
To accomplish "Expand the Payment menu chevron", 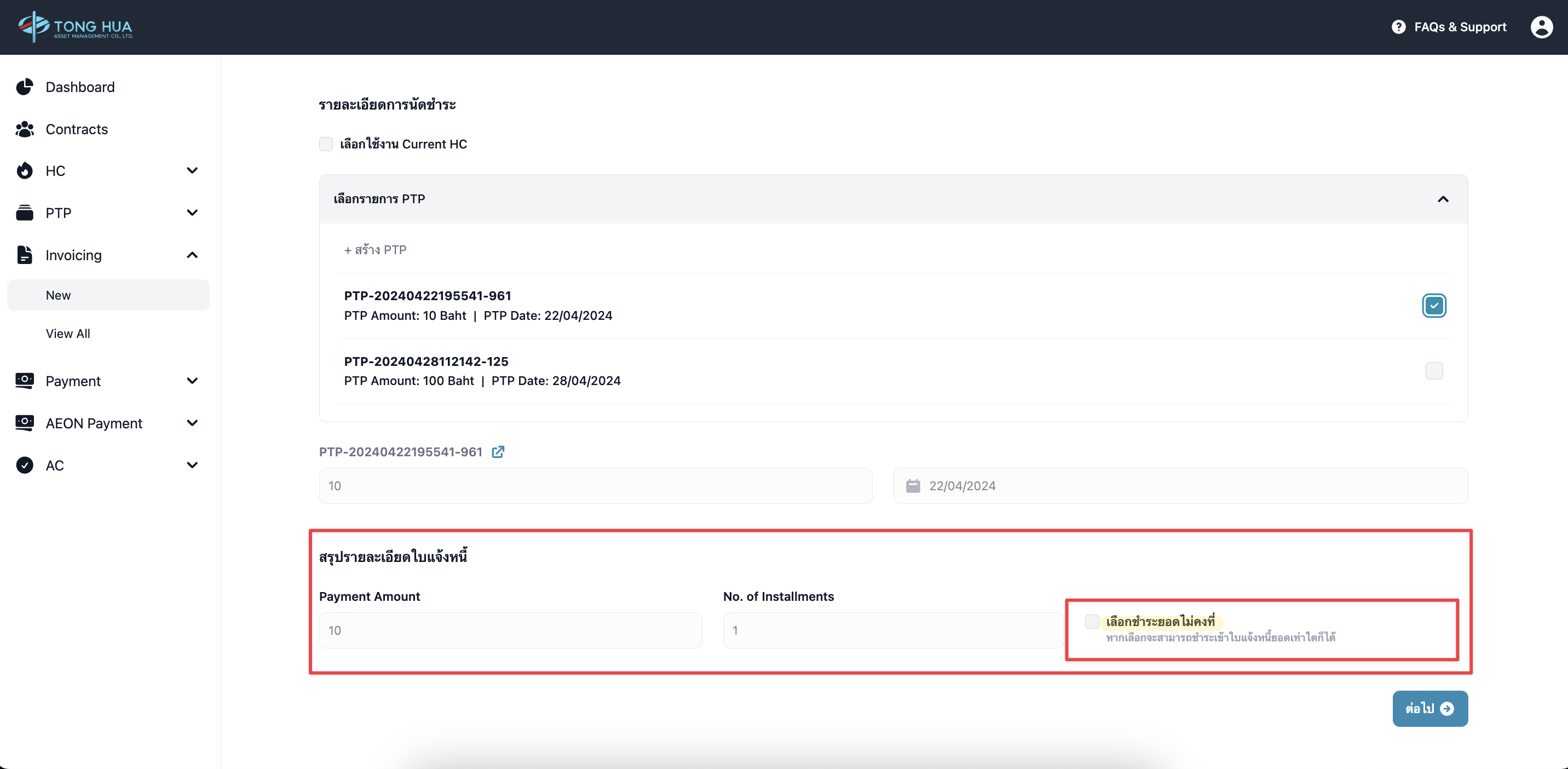I will 192,381.
